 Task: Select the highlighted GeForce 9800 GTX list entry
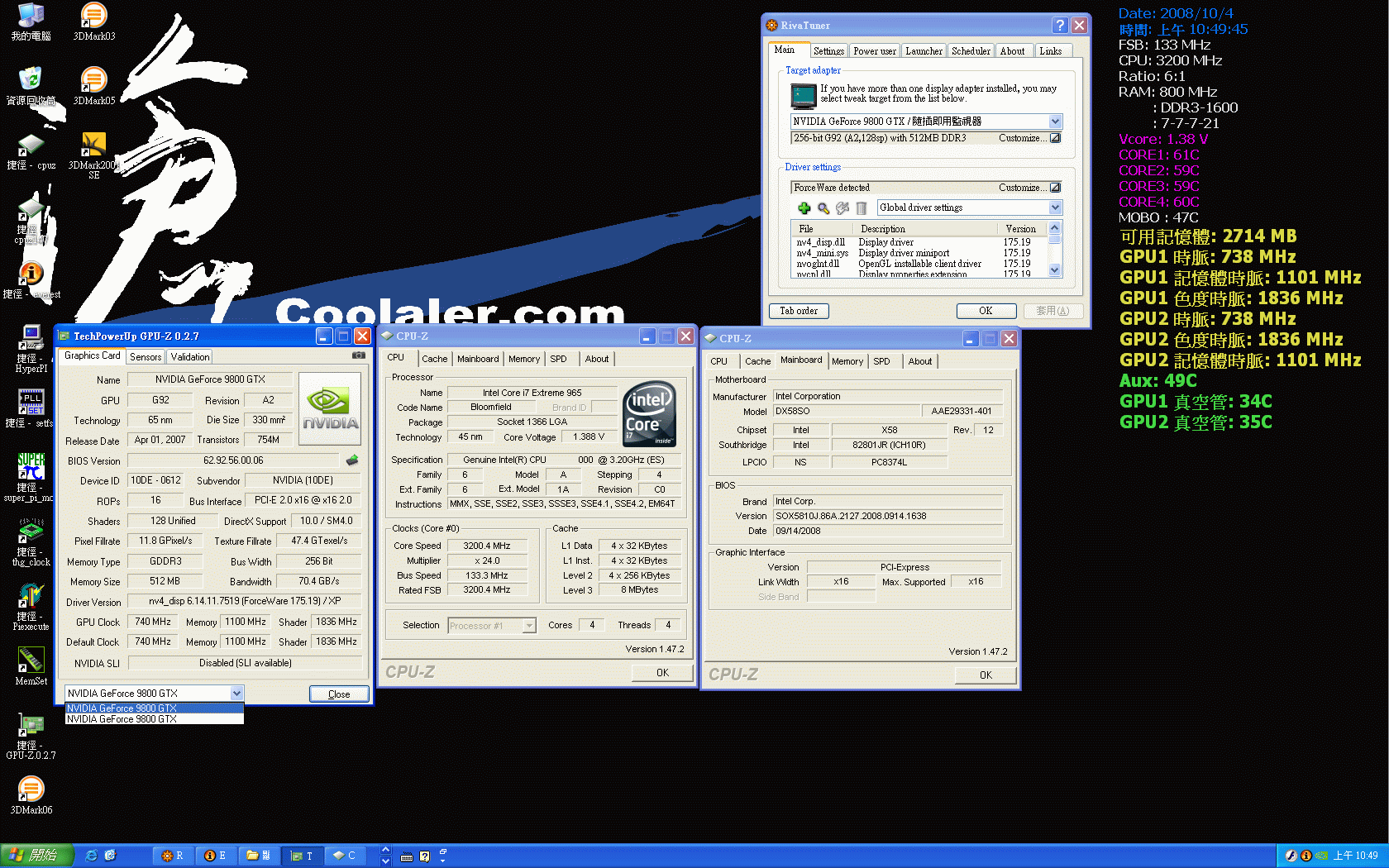point(155,708)
